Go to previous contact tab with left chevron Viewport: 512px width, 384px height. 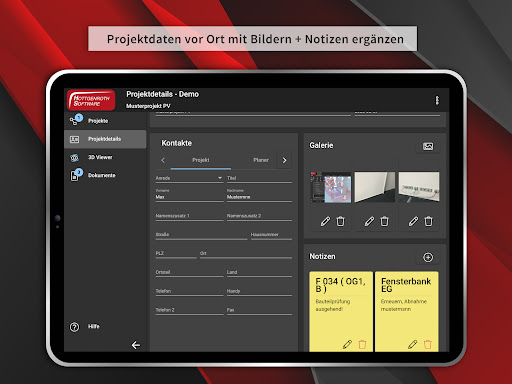[x=163, y=160]
